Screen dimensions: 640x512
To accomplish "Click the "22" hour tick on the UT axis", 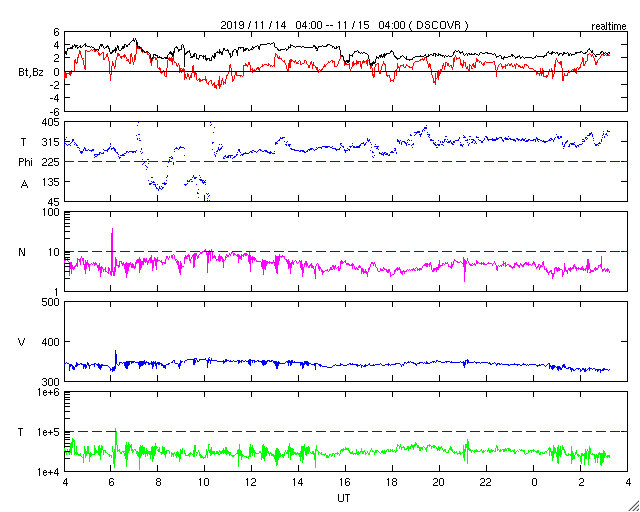I will point(486,484).
